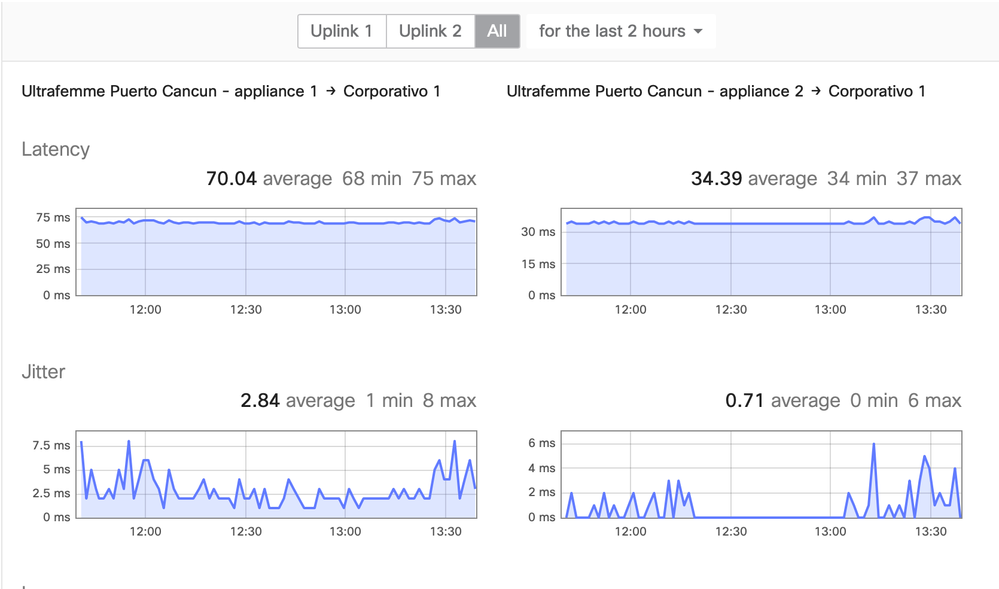This screenshot has height=589, width=999.
Task: Select the 2.84 average jitter value
Action: pyautogui.click(x=260, y=401)
